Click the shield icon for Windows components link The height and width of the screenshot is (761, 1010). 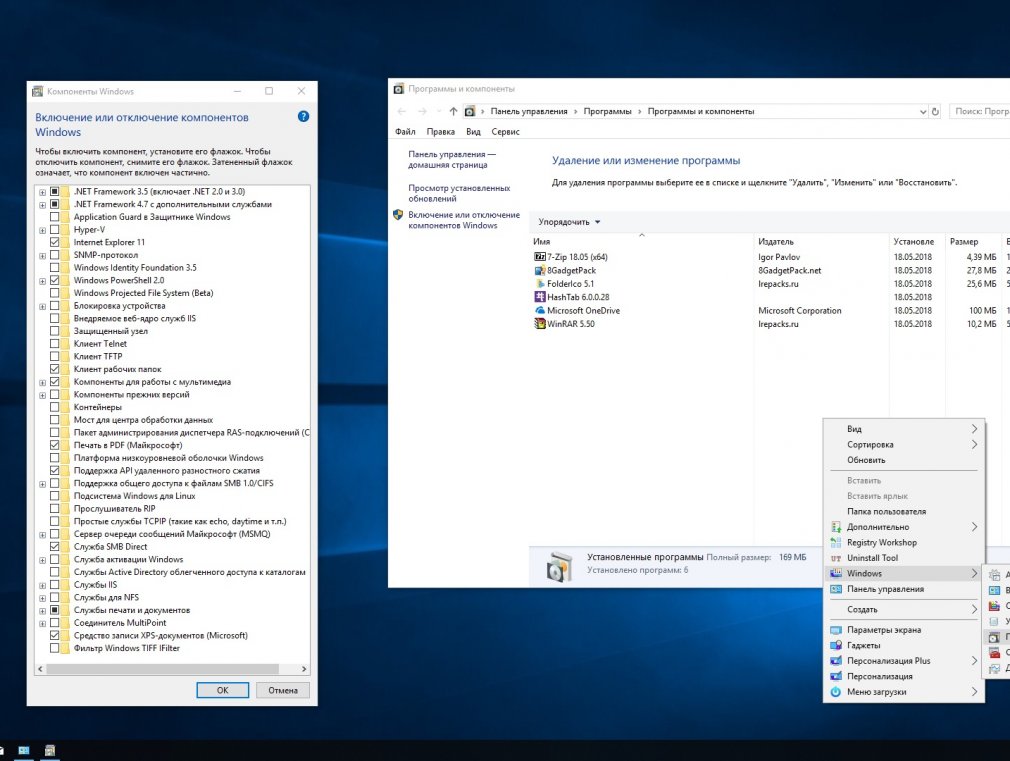[x=398, y=215]
